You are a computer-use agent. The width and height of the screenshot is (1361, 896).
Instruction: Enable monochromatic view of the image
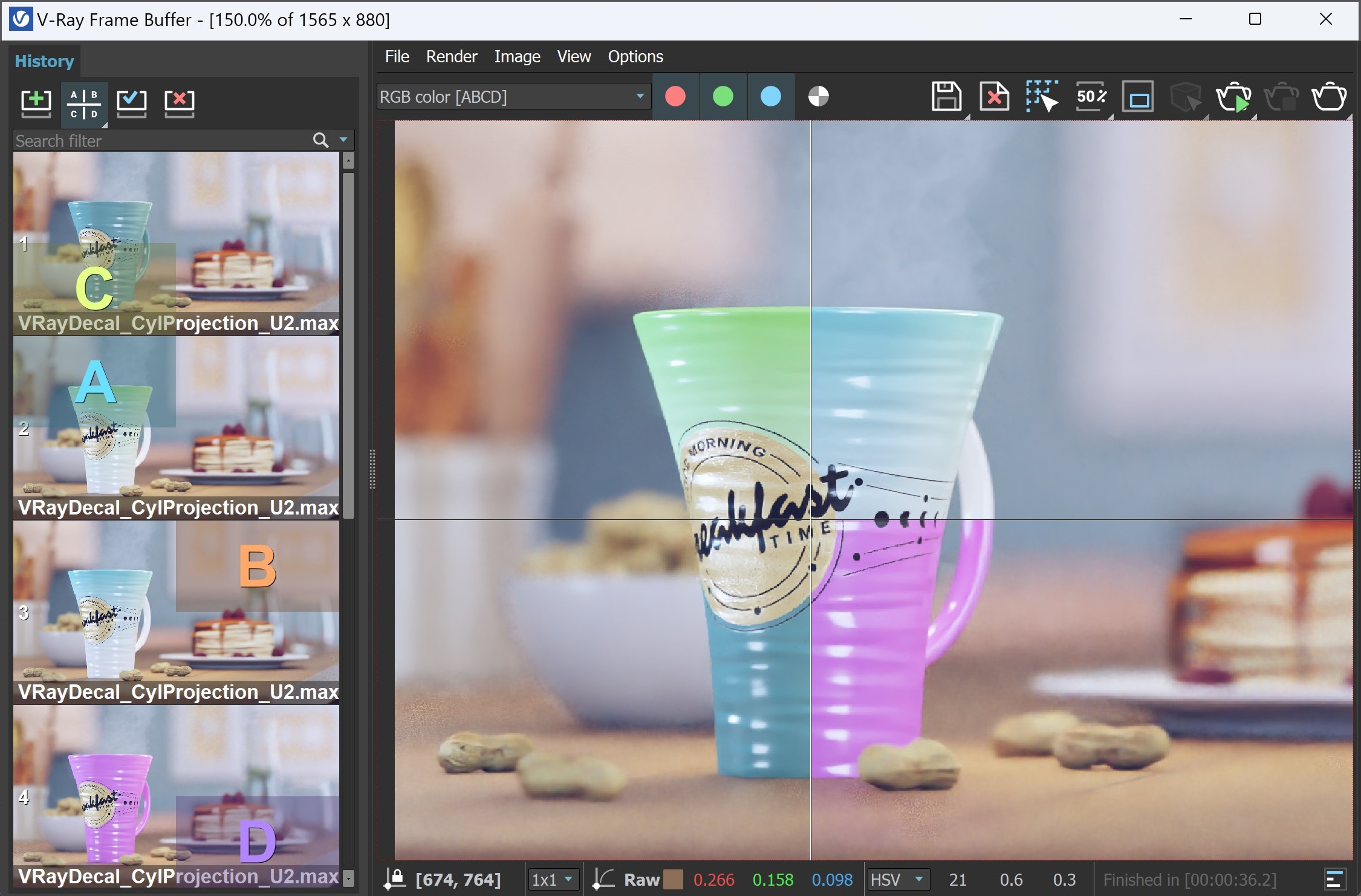819,96
